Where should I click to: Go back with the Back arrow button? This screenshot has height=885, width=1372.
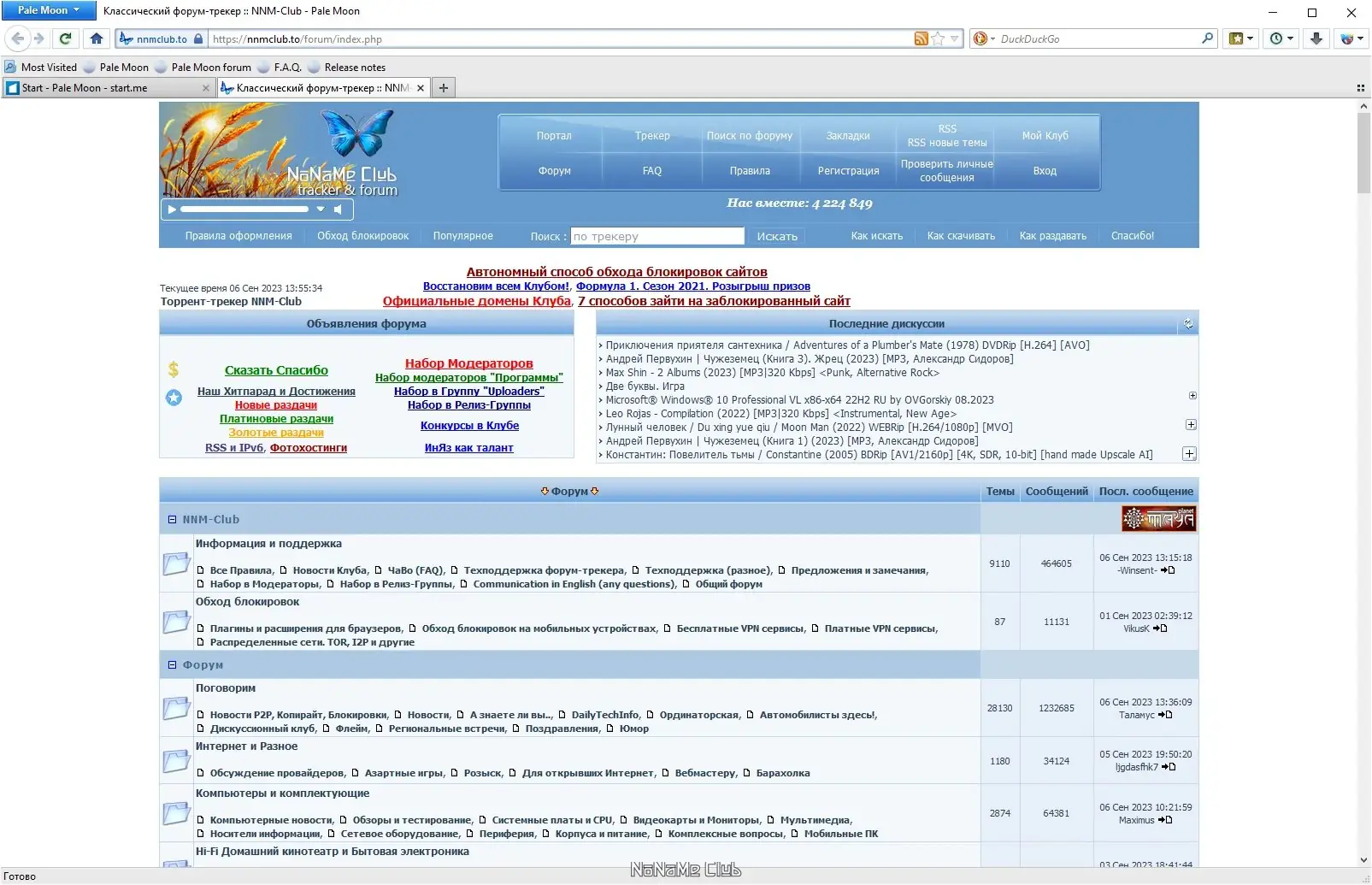[18, 38]
